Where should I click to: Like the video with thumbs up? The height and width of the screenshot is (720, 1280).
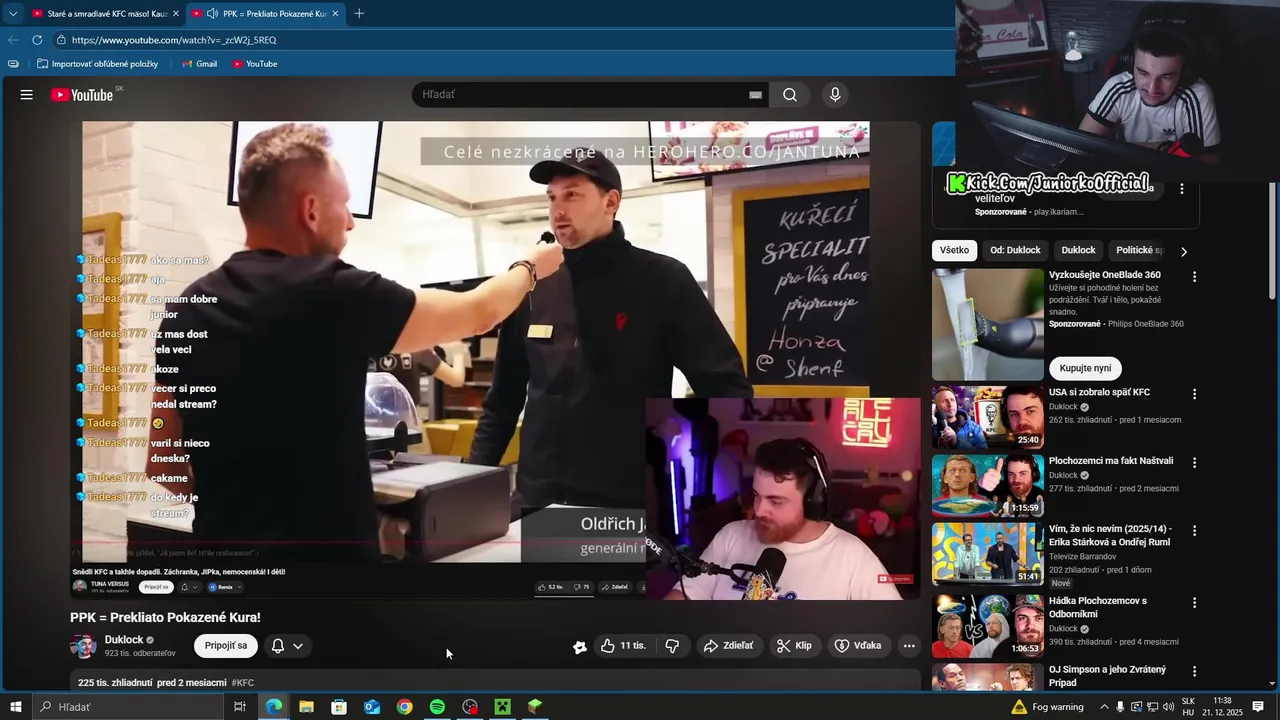(623, 646)
